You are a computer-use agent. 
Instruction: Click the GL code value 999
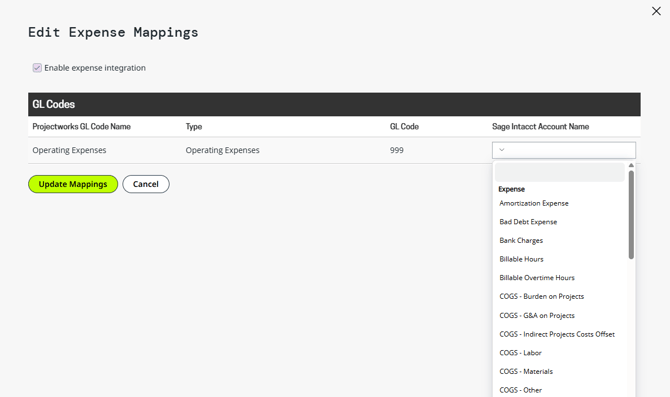(x=397, y=150)
